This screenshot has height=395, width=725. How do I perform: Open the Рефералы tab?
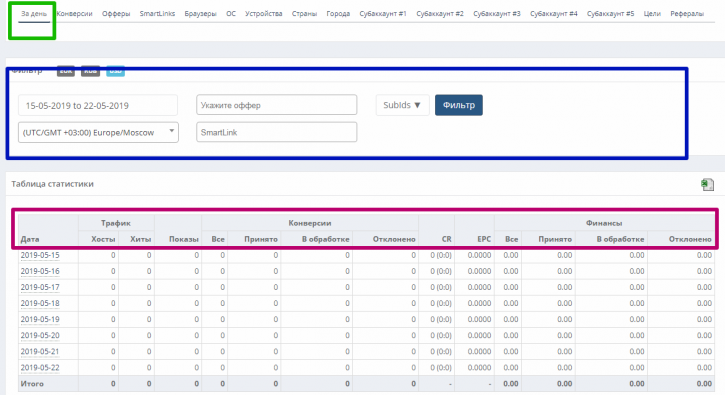coord(687,14)
